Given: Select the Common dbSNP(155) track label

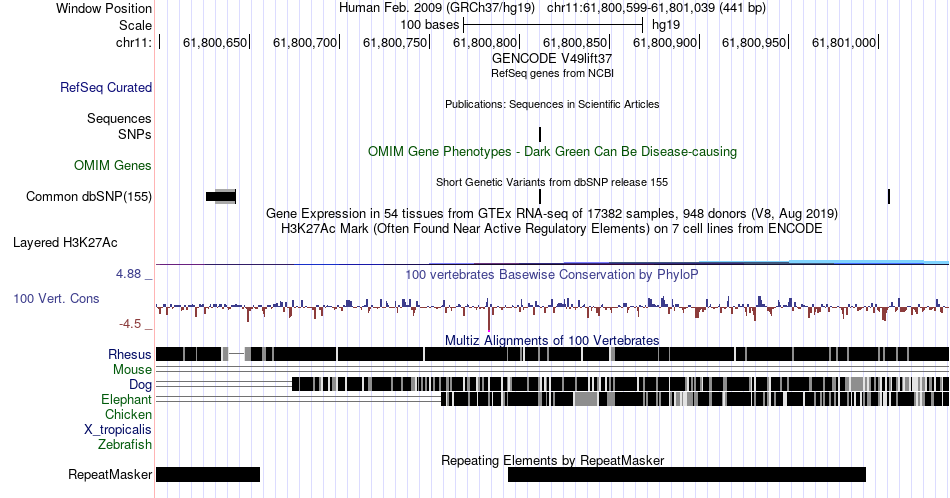Looking at the screenshot, I should (x=89, y=196).
